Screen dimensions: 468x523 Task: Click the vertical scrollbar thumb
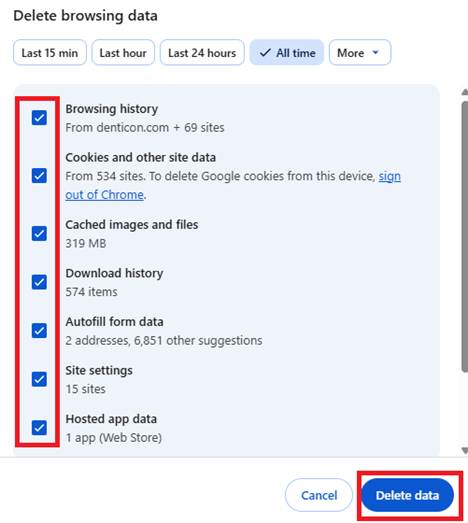(x=465, y=236)
